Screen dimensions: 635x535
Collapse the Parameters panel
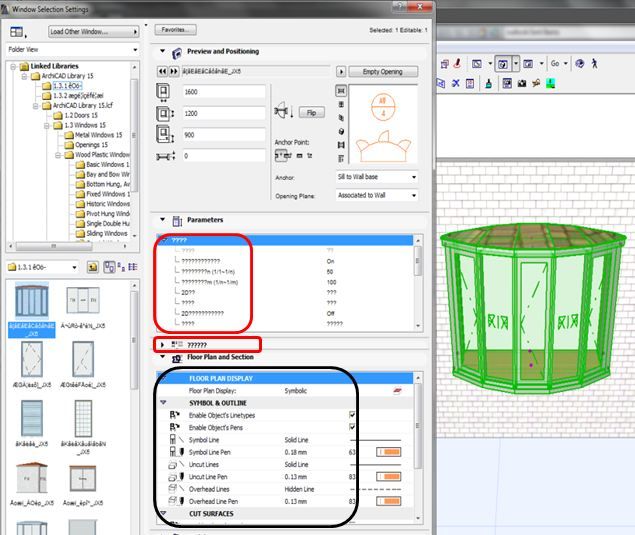click(x=162, y=219)
